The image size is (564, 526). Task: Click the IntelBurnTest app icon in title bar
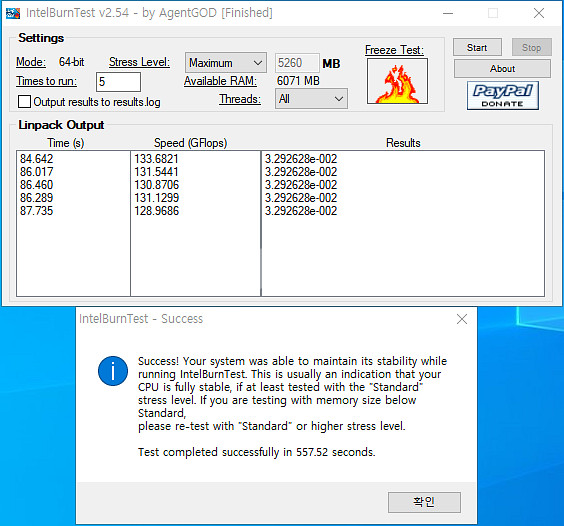click(13, 13)
